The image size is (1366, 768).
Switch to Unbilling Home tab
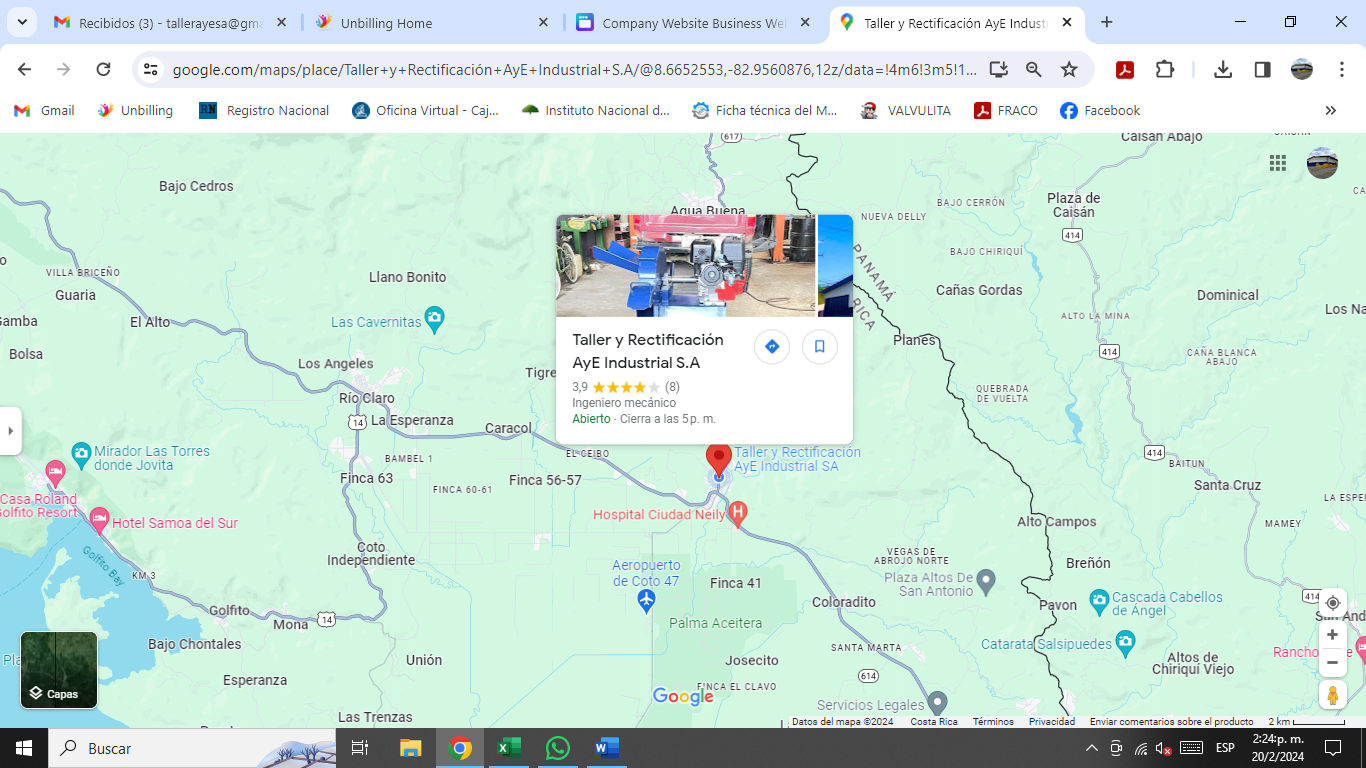[x=432, y=23]
